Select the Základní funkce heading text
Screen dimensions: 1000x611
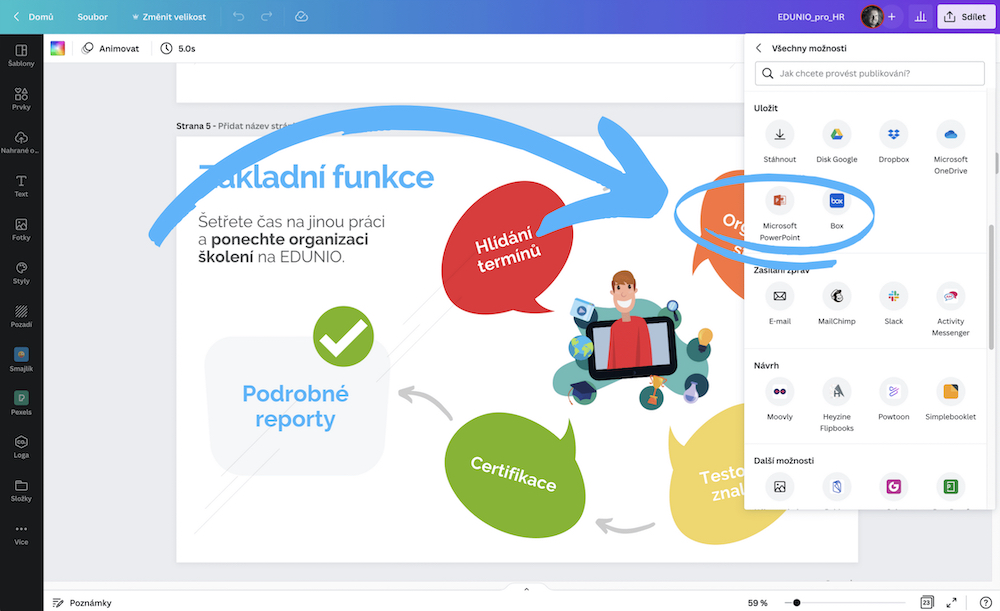(x=316, y=177)
